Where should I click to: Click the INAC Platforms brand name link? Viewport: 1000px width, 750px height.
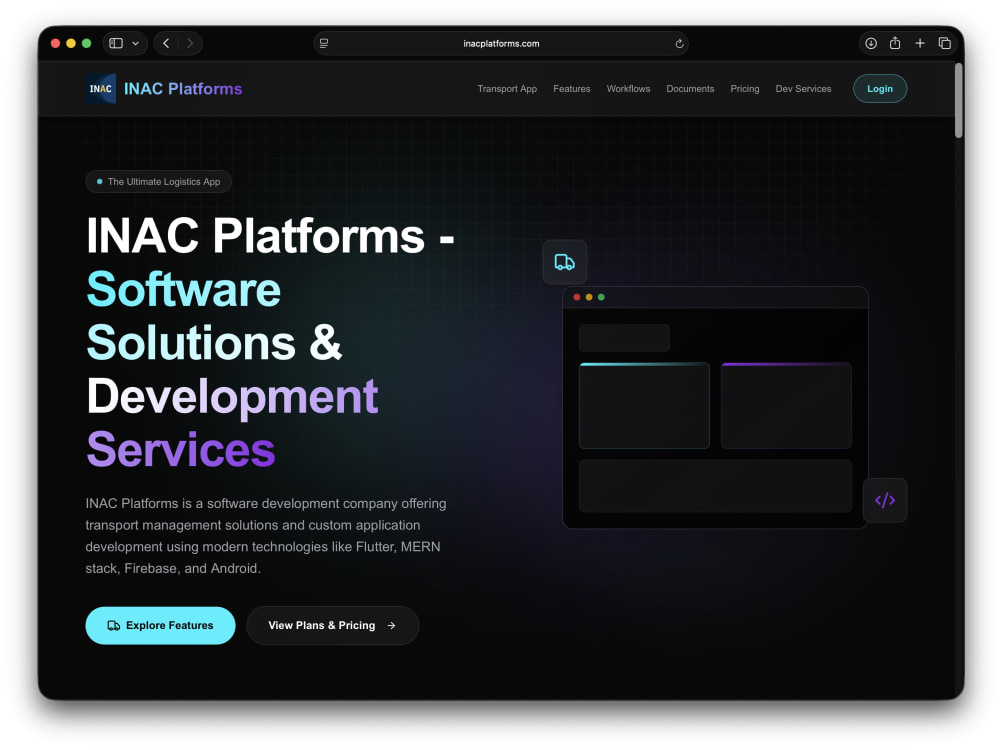coord(183,89)
